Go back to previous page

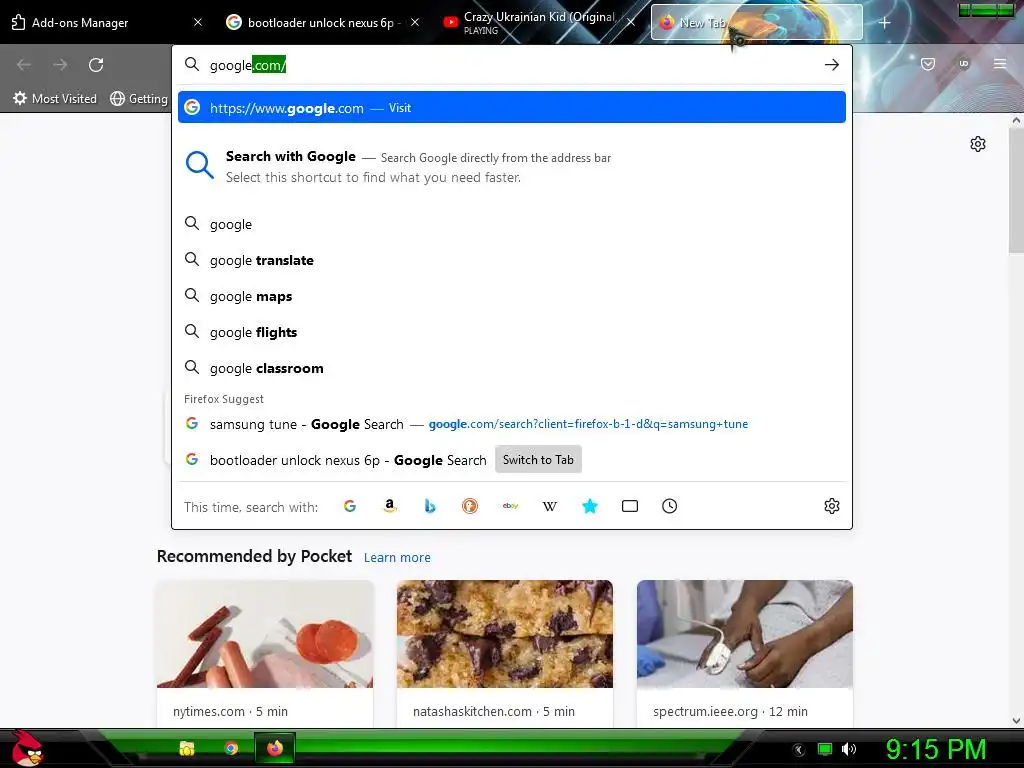(x=24, y=65)
